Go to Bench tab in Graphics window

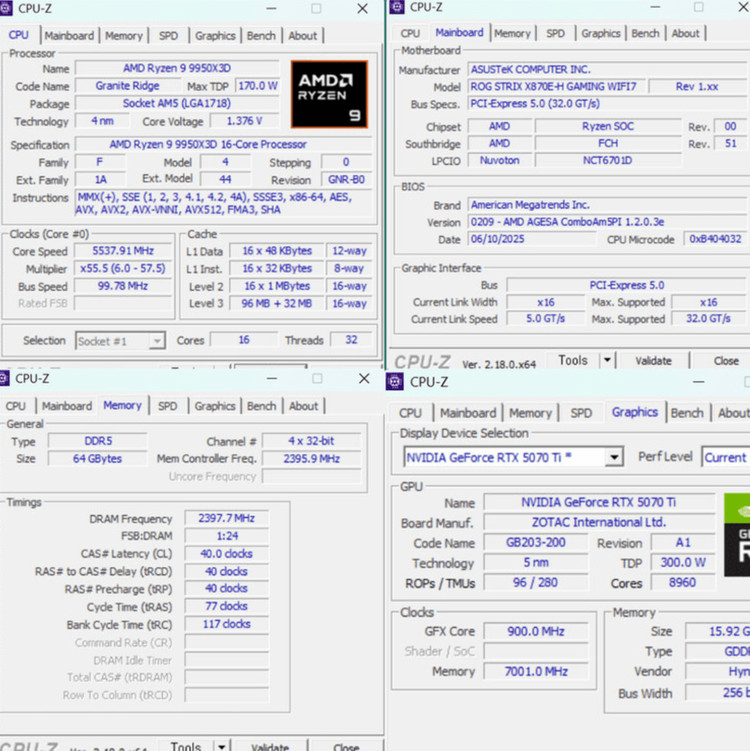687,413
